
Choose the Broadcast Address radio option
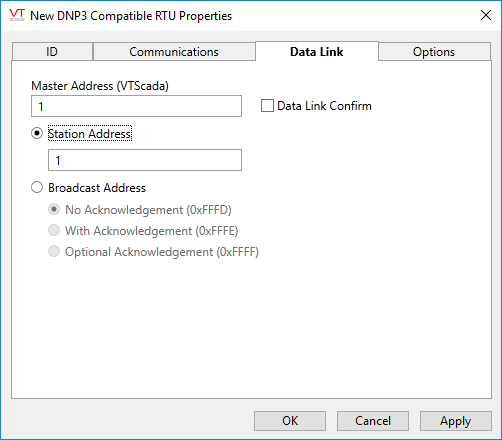[x=37, y=188]
